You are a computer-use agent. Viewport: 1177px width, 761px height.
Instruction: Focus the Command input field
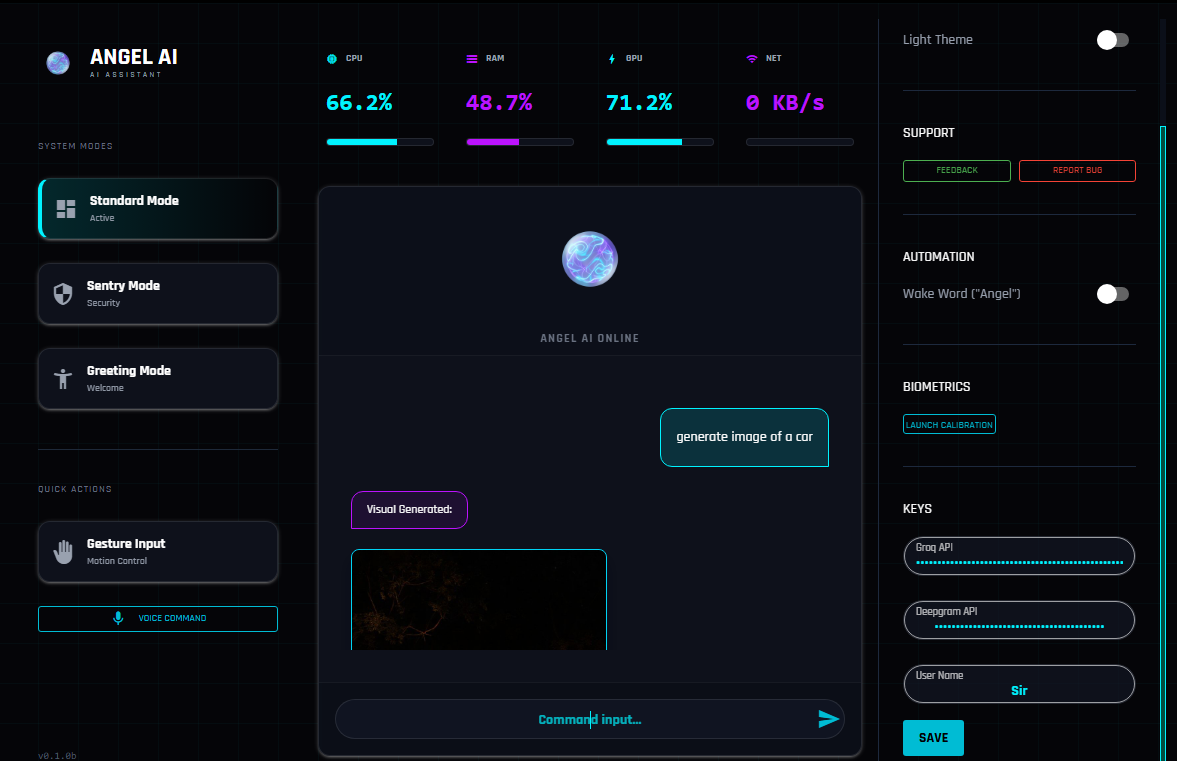point(590,719)
